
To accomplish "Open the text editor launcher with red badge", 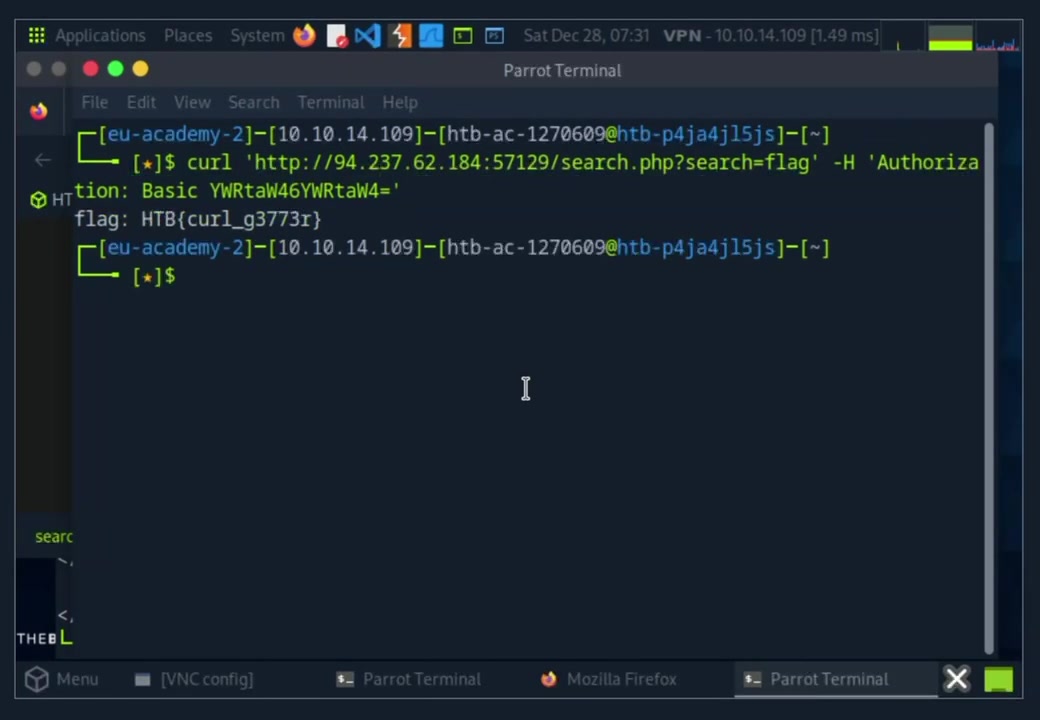I will (337, 36).
